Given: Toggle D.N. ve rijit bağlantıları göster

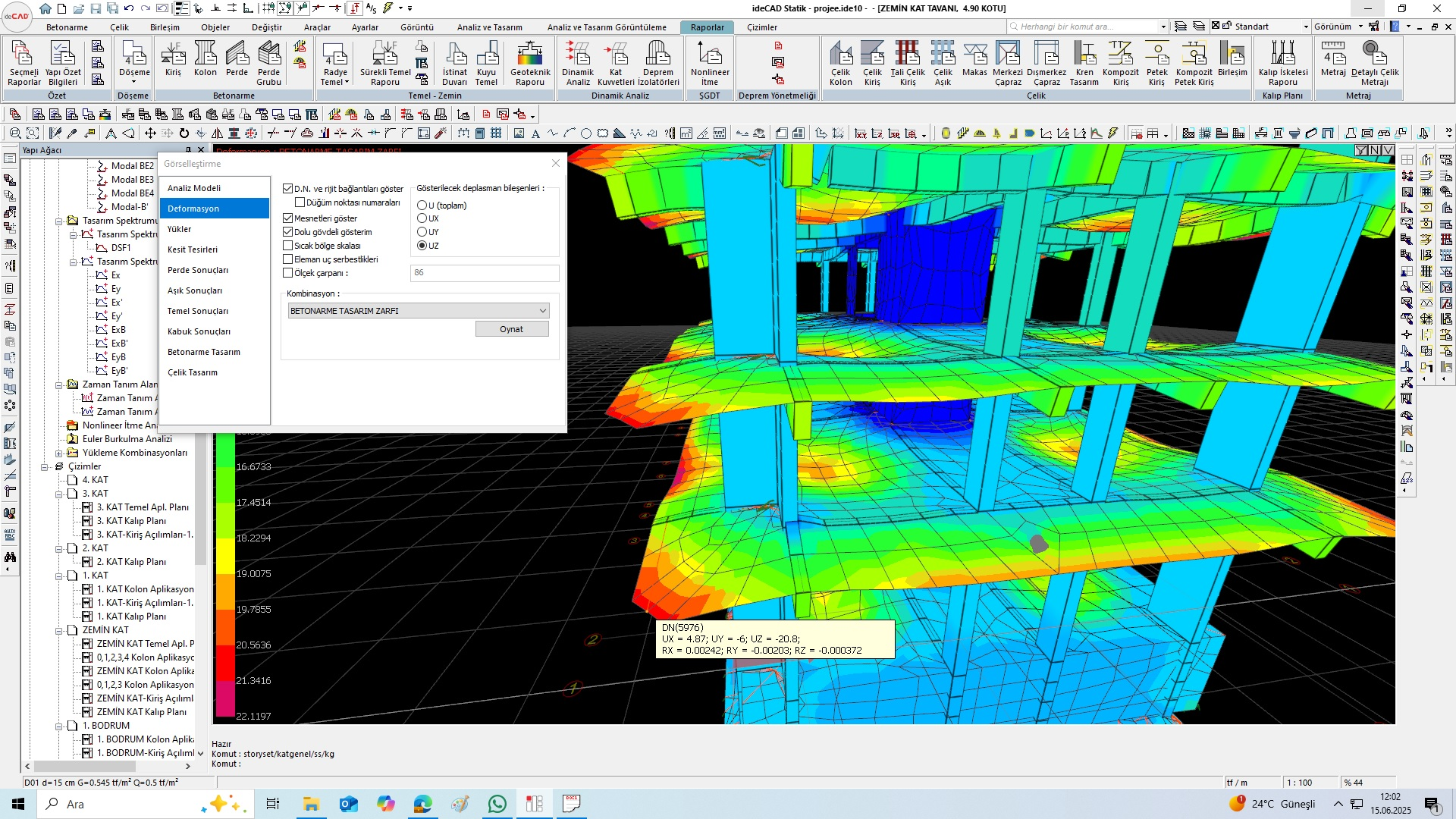Looking at the screenshot, I should point(287,188).
